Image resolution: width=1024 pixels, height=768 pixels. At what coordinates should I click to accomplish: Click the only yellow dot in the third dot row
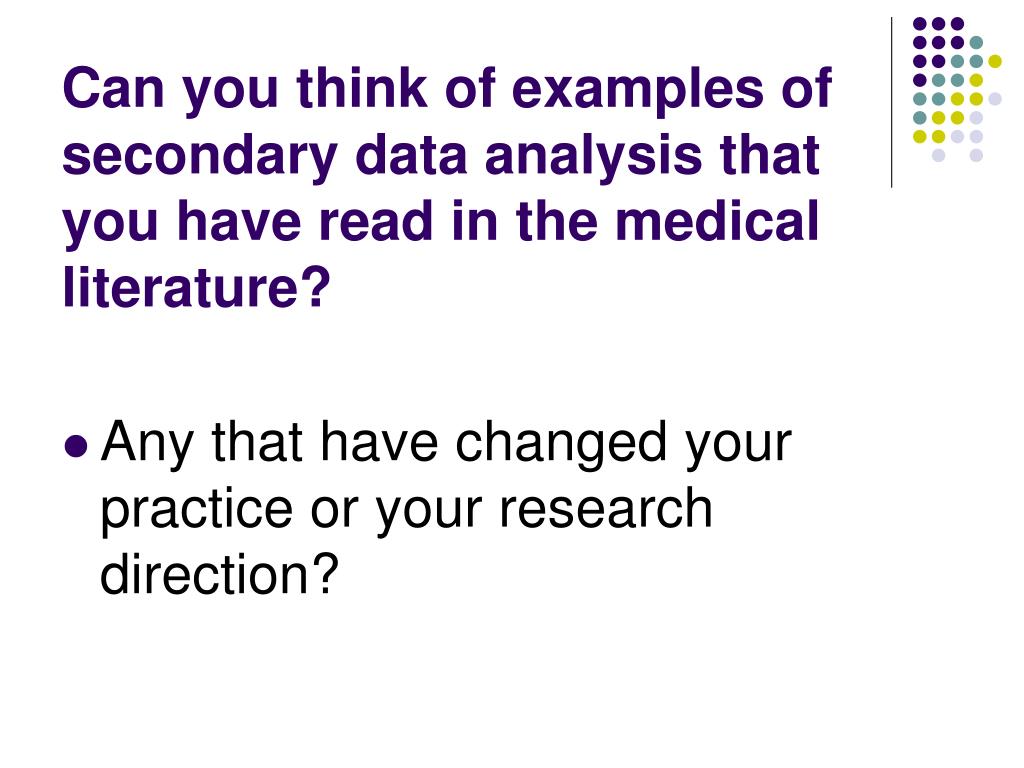pos(995,61)
